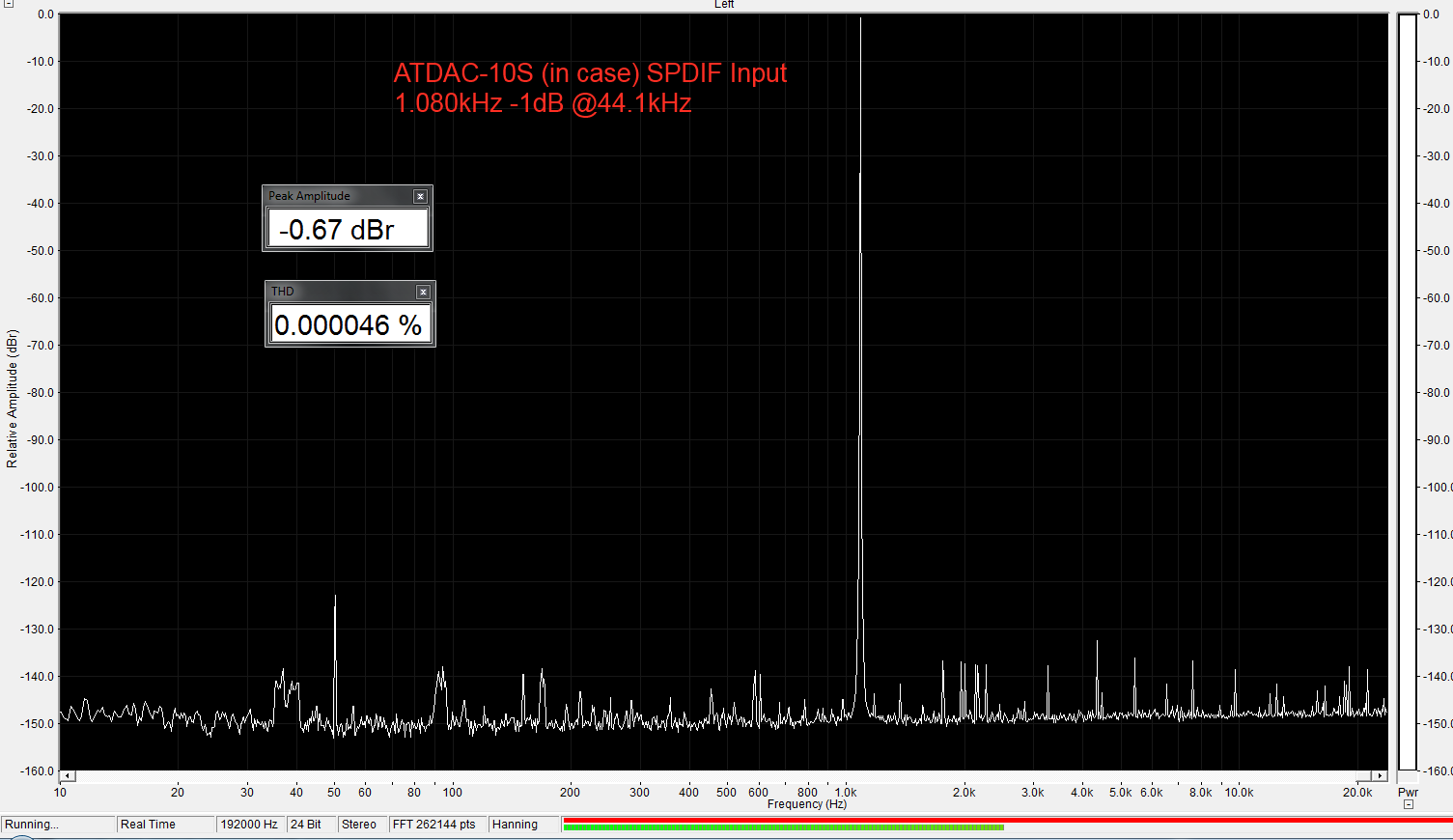Image resolution: width=1453 pixels, height=840 pixels.
Task: Click the Relative Amplitude (dBr) axis label
Action: 12,399
